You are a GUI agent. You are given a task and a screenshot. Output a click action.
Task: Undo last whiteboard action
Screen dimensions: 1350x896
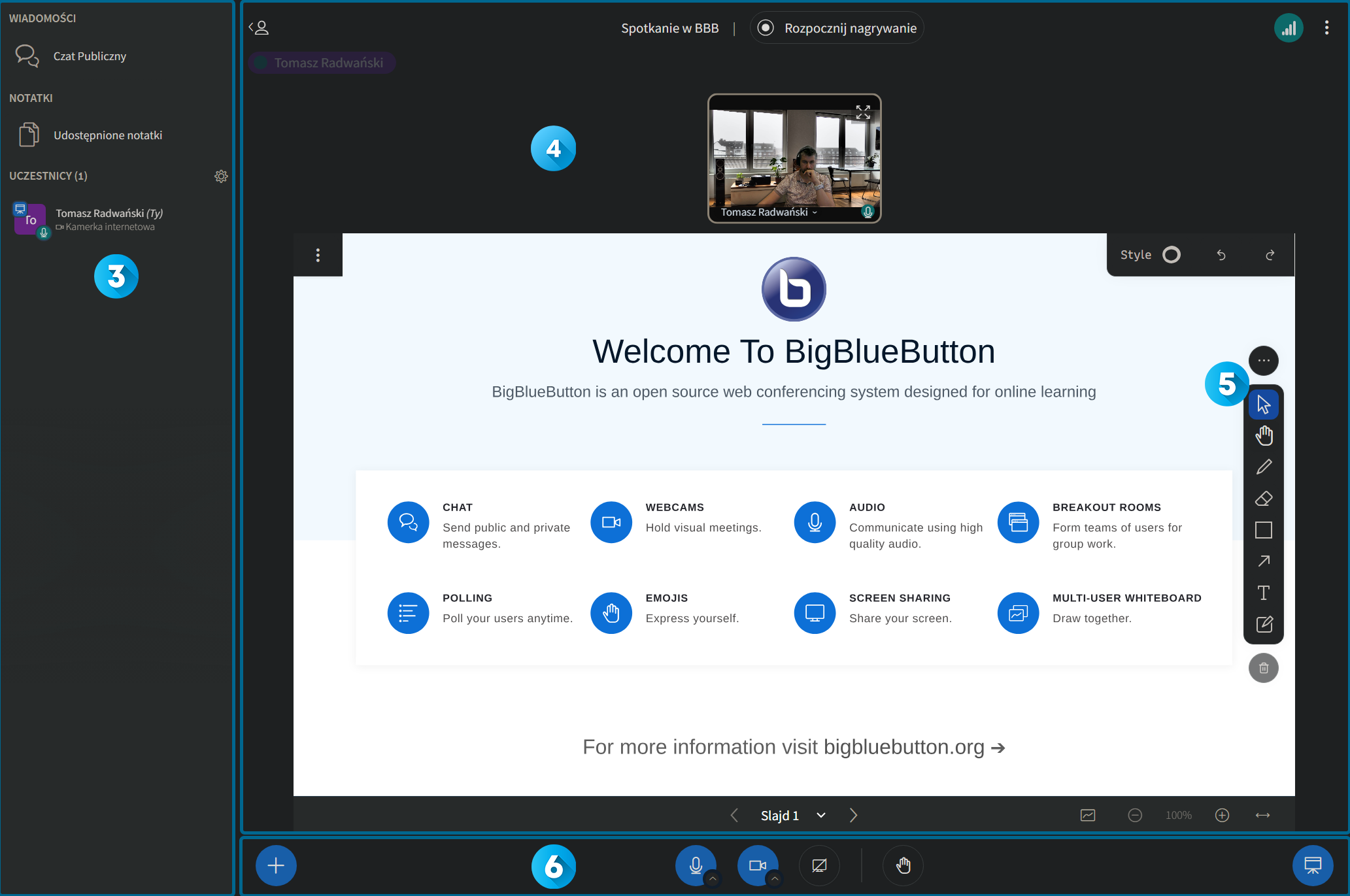click(1221, 255)
